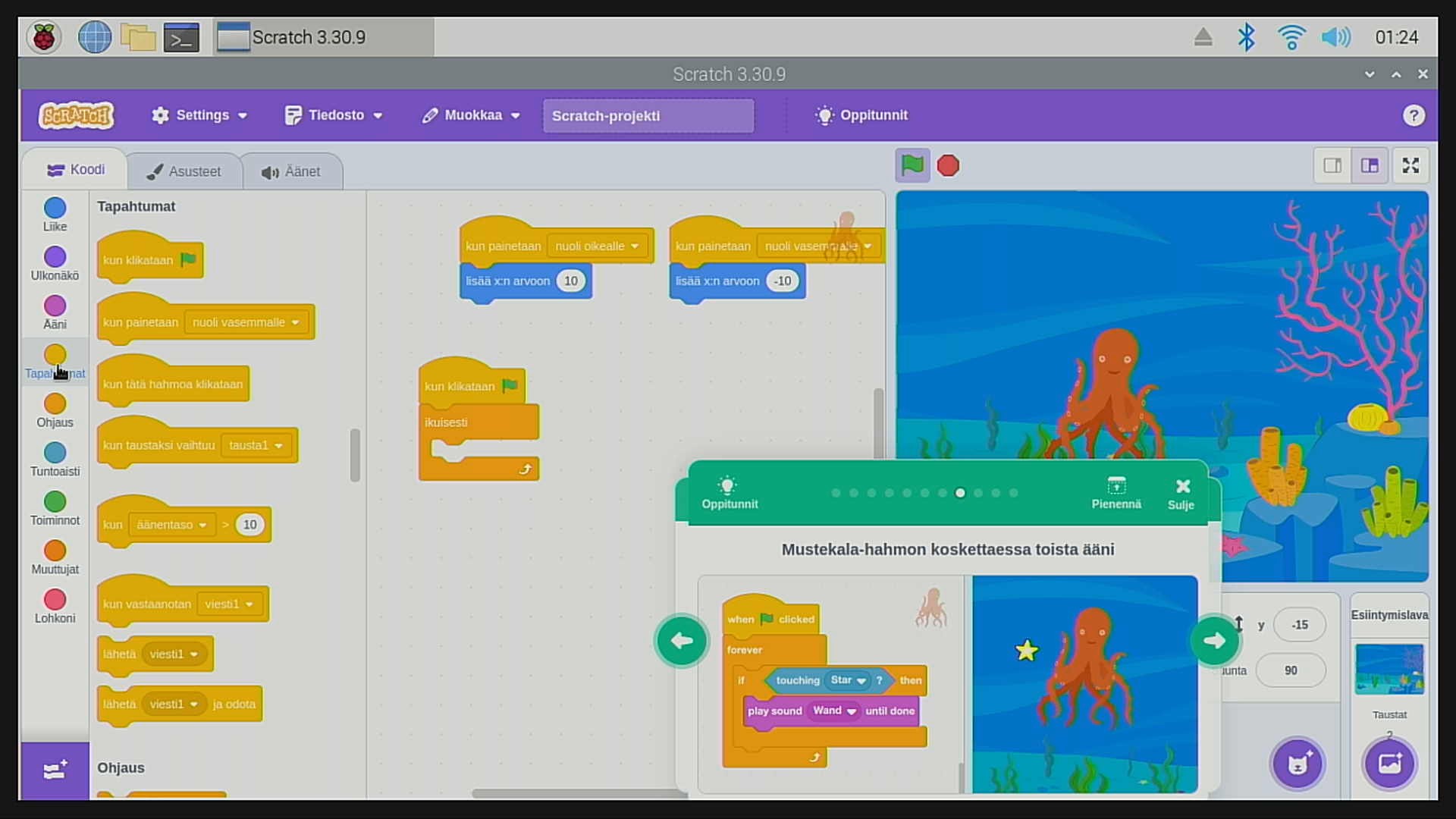This screenshot has width=1456, height=819.
Task: Close the tutorial card with Sulje
Action: tap(1181, 494)
